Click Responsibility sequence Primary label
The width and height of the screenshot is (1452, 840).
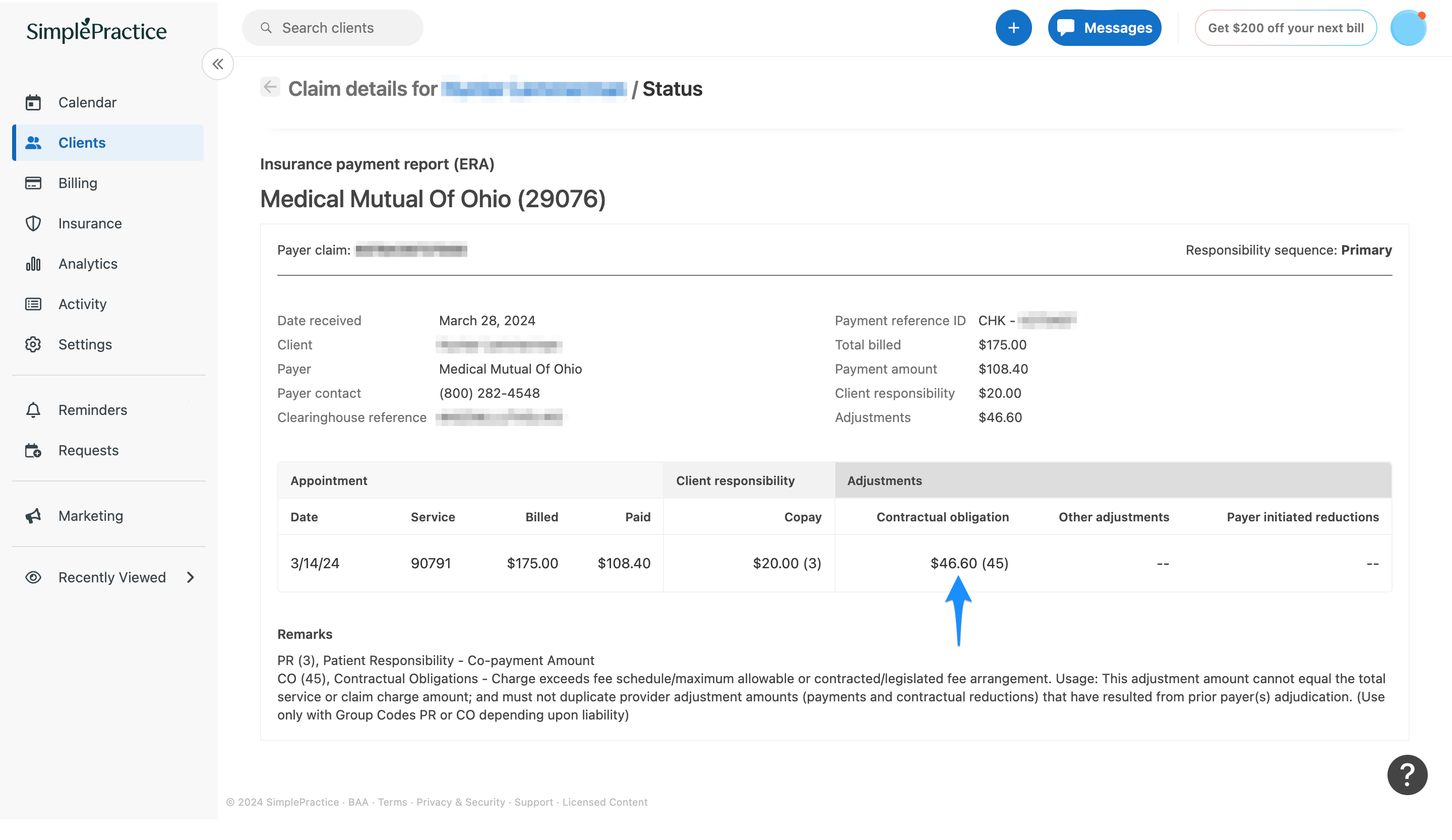point(1288,250)
